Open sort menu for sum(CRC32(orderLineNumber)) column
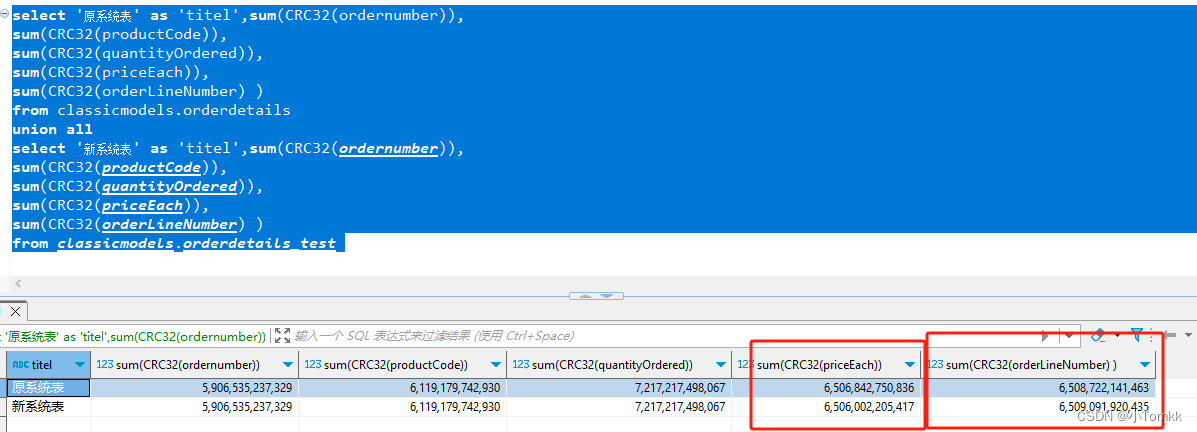 pyautogui.click(x=1145, y=365)
